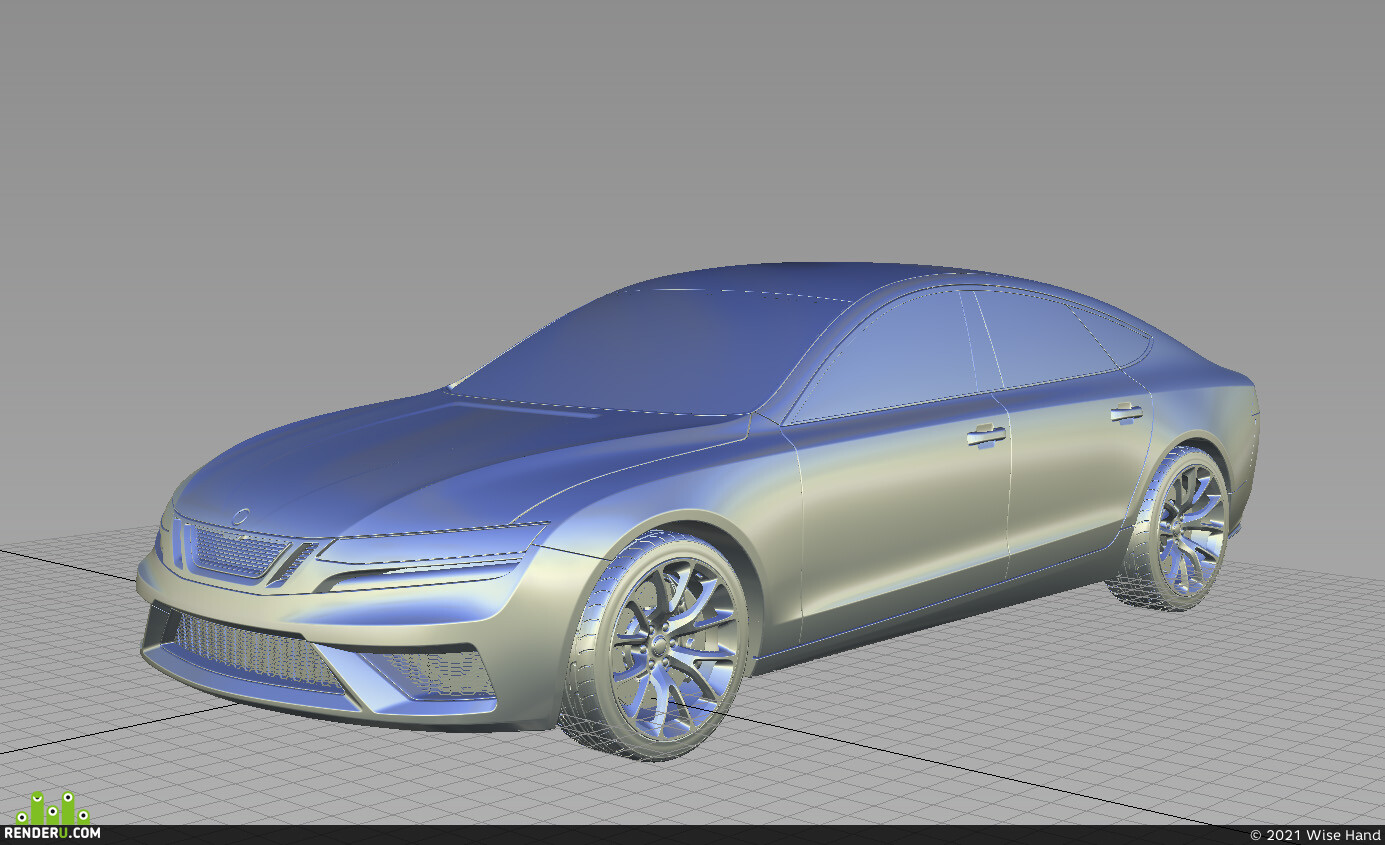Click the small rear quarter window
Screen dimensions: 1385x845
click(x=1116, y=337)
